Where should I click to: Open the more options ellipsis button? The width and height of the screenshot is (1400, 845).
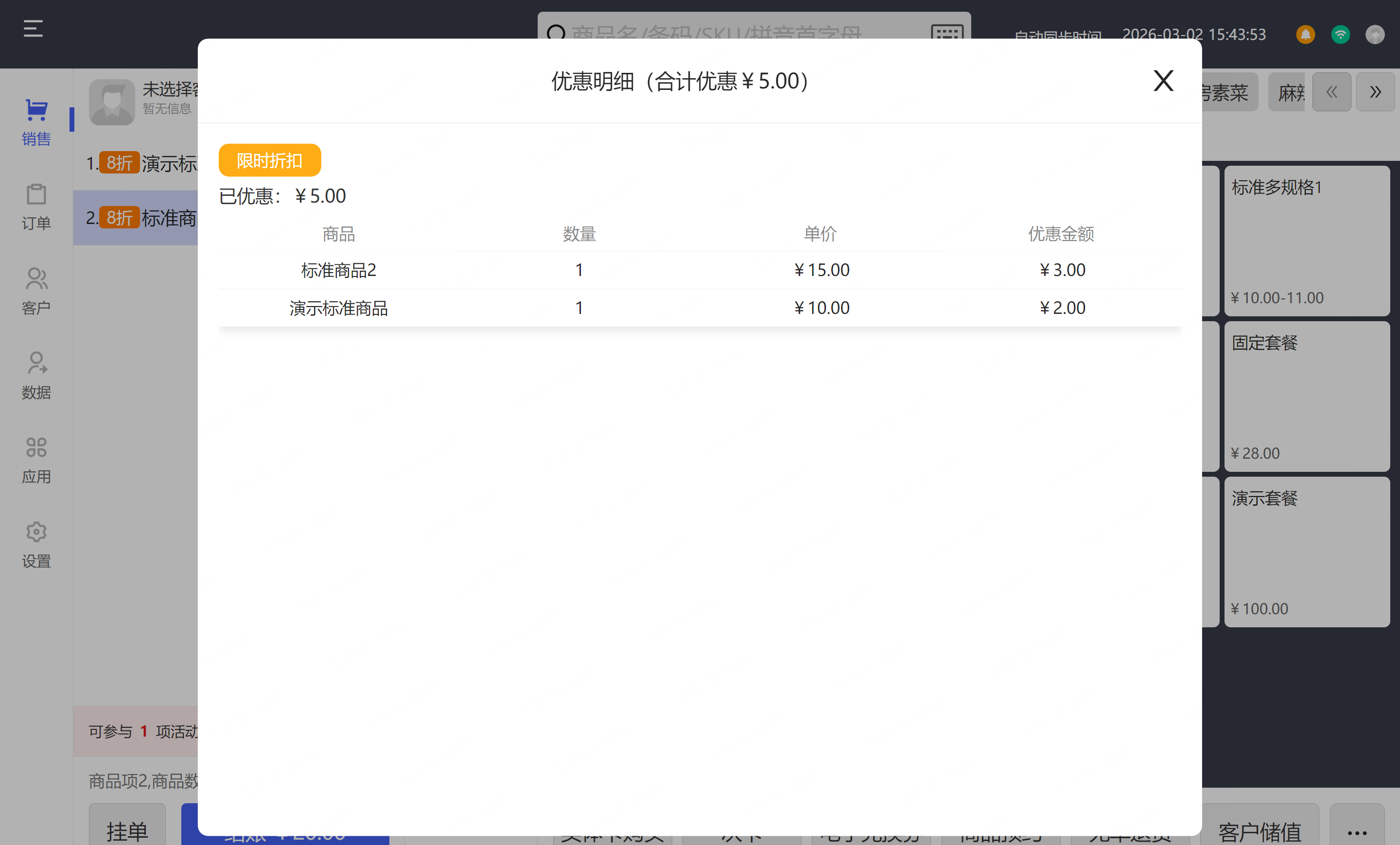click(1356, 831)
